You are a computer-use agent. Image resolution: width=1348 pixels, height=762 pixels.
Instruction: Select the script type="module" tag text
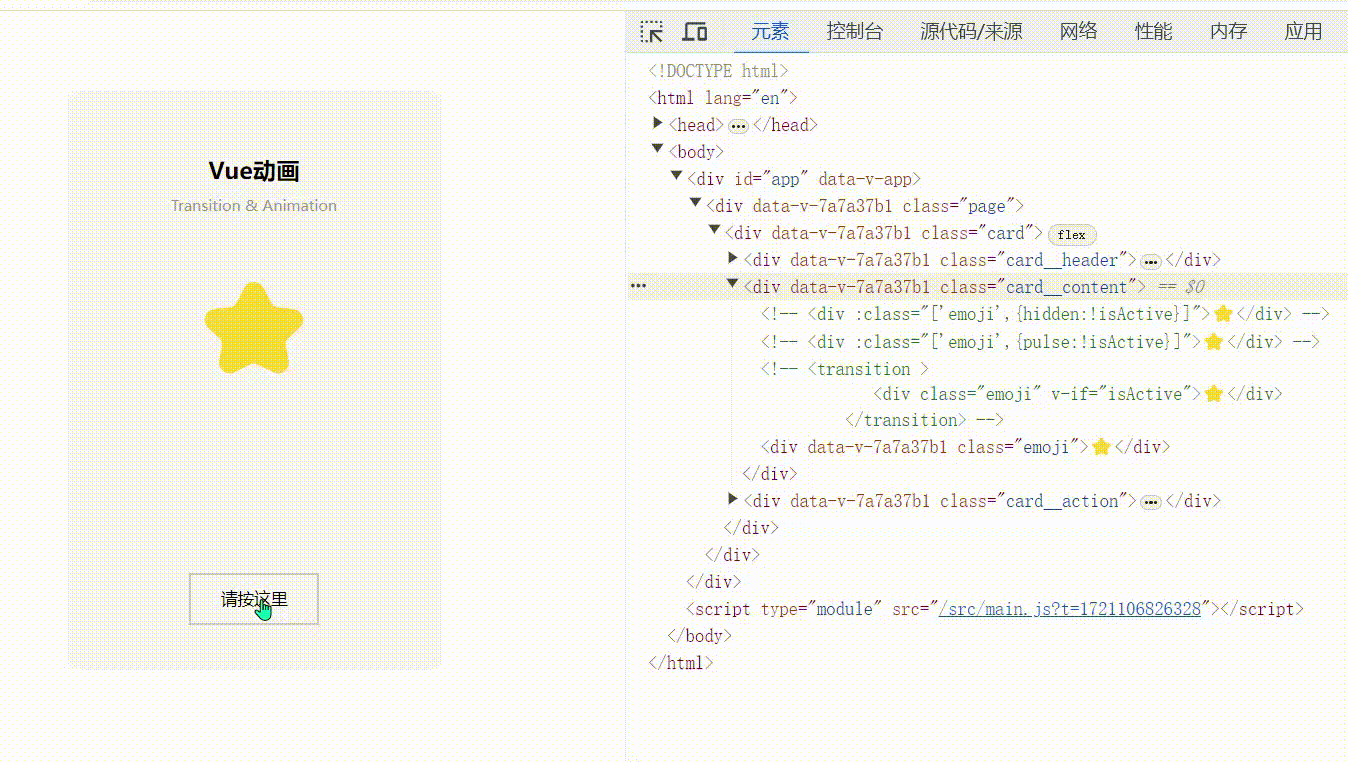[x=995, y=609]
